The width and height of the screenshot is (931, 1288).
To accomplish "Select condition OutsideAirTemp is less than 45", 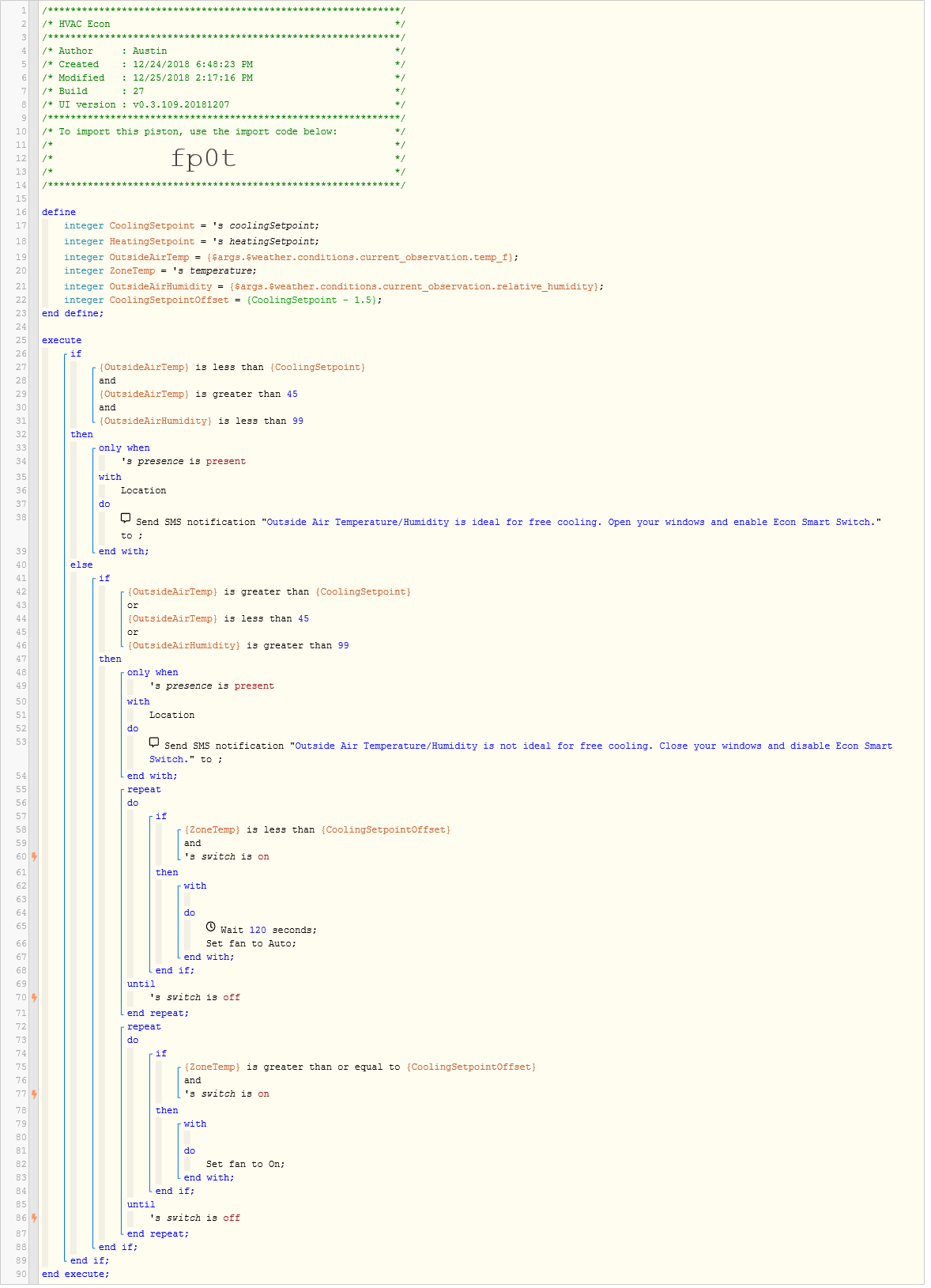I will (x=219, y=618).
